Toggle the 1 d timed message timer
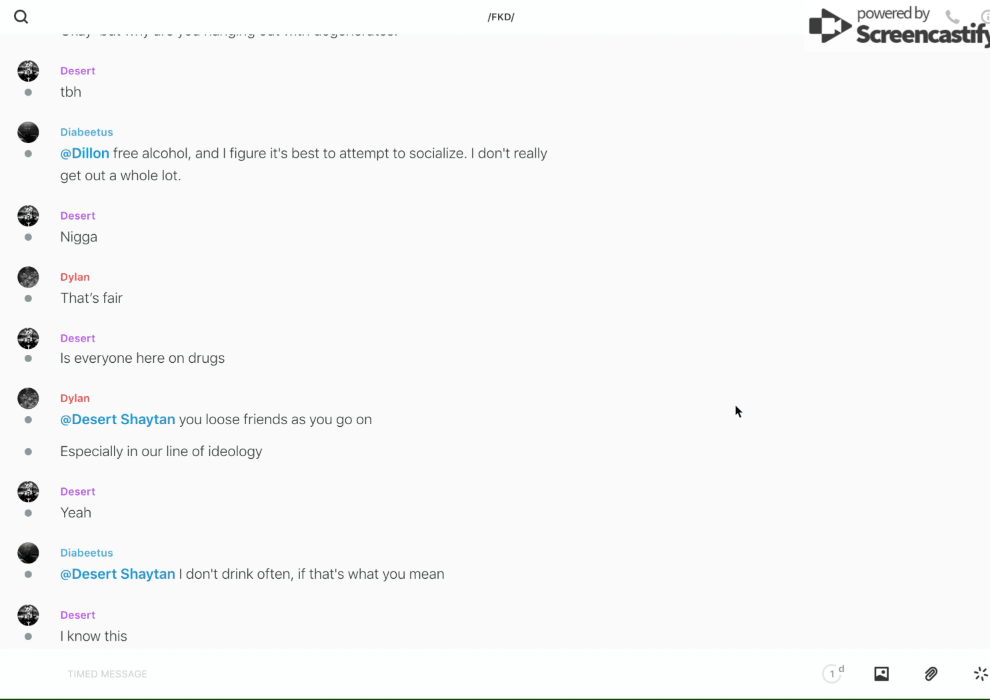This screenshot has width=990, height=700. [833, 674]
